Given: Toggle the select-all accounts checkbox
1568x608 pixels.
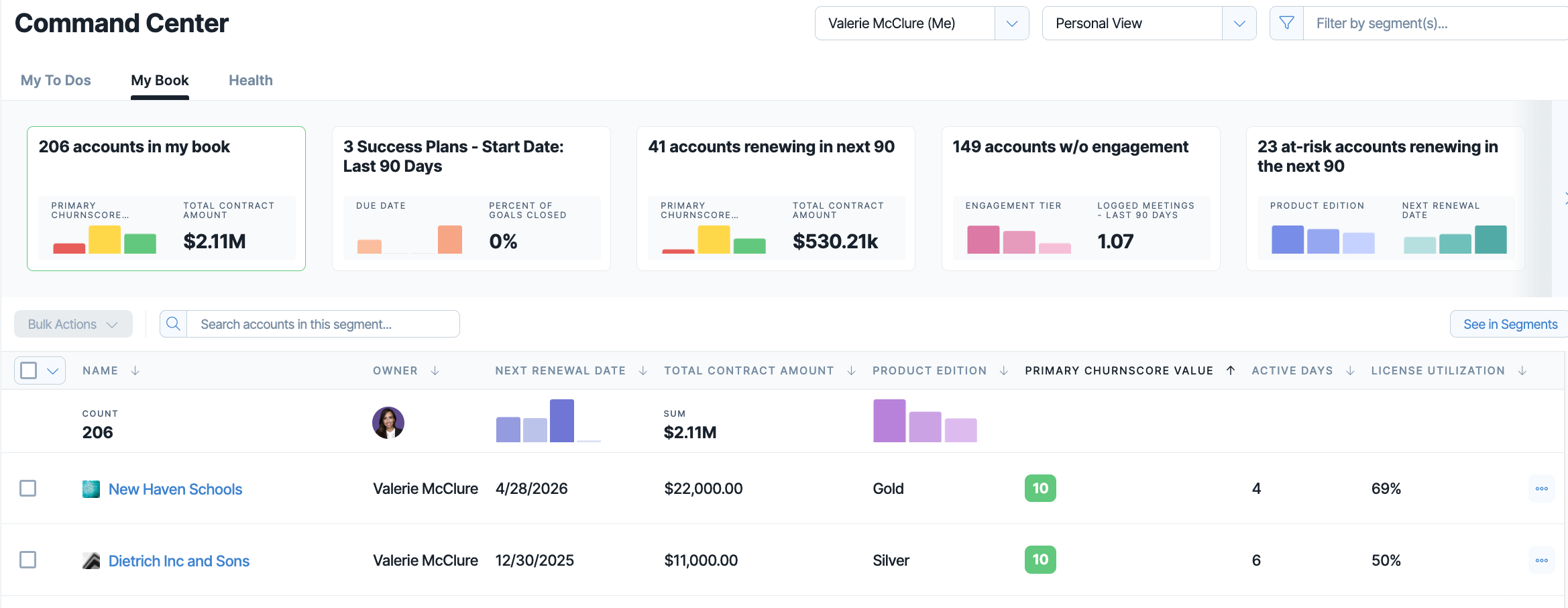Looking at the screenshot, I should [x=29, y=370].
